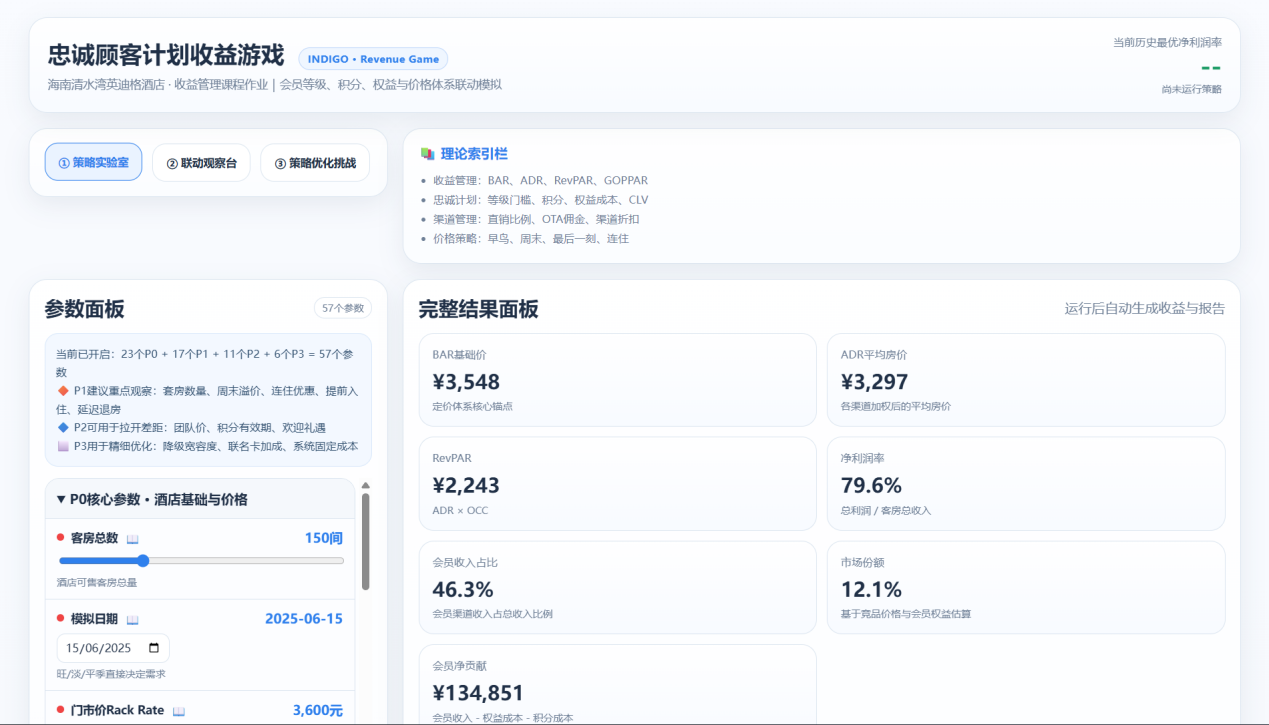Click the orange diamond P1 hint icon
Viewport: 1269px width, 725px height.
(x=63, y=391)
